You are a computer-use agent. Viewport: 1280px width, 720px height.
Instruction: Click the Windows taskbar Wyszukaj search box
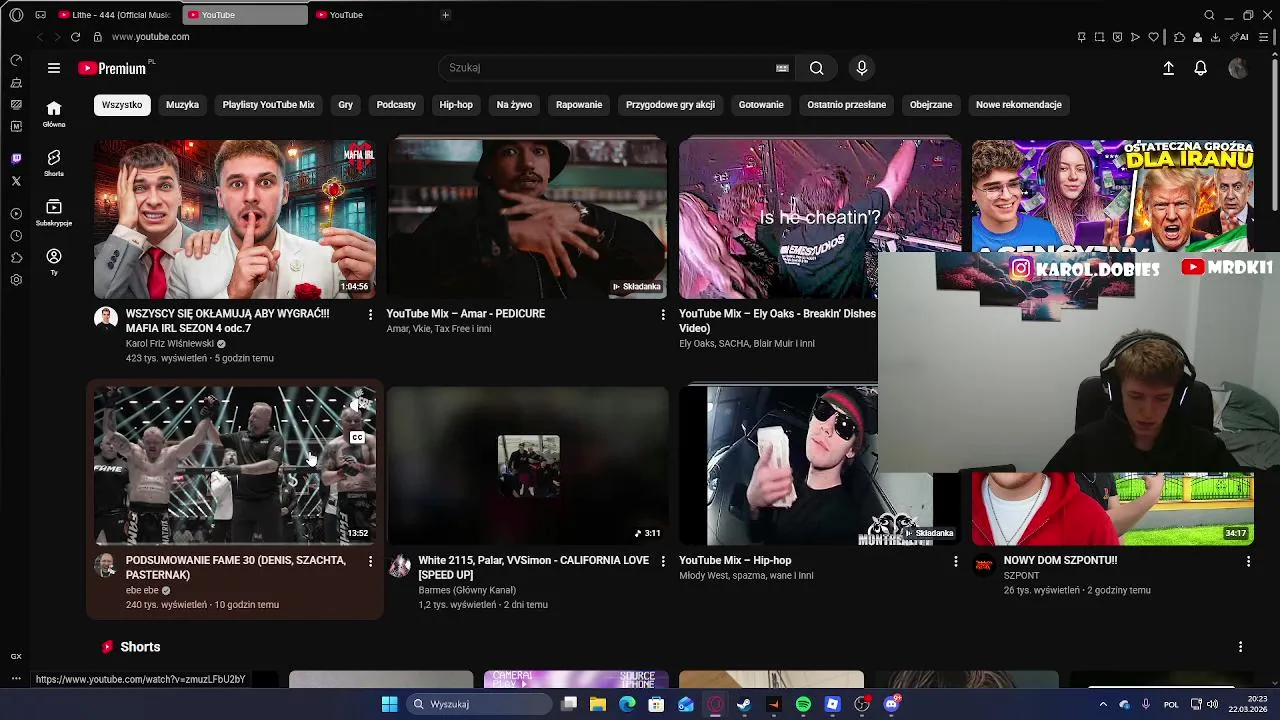coord(479,704)
